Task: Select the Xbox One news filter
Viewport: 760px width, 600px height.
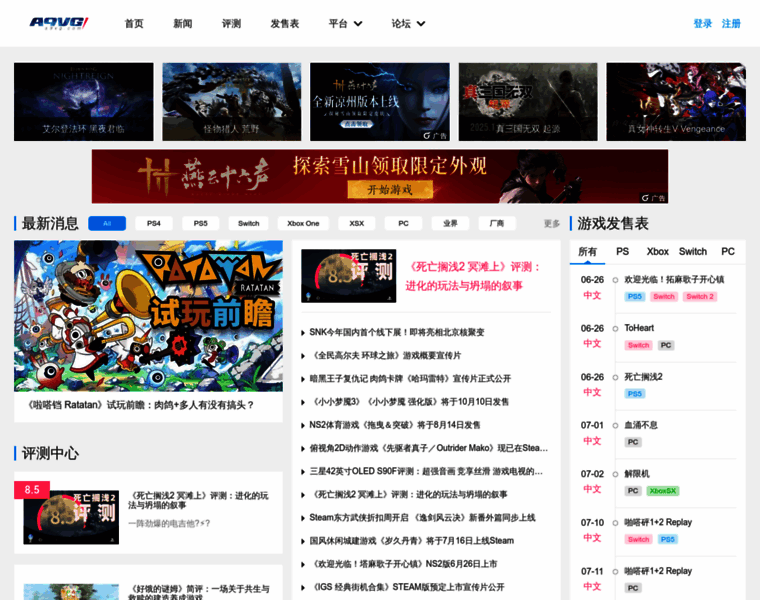Action: click(x=303, y=223)
